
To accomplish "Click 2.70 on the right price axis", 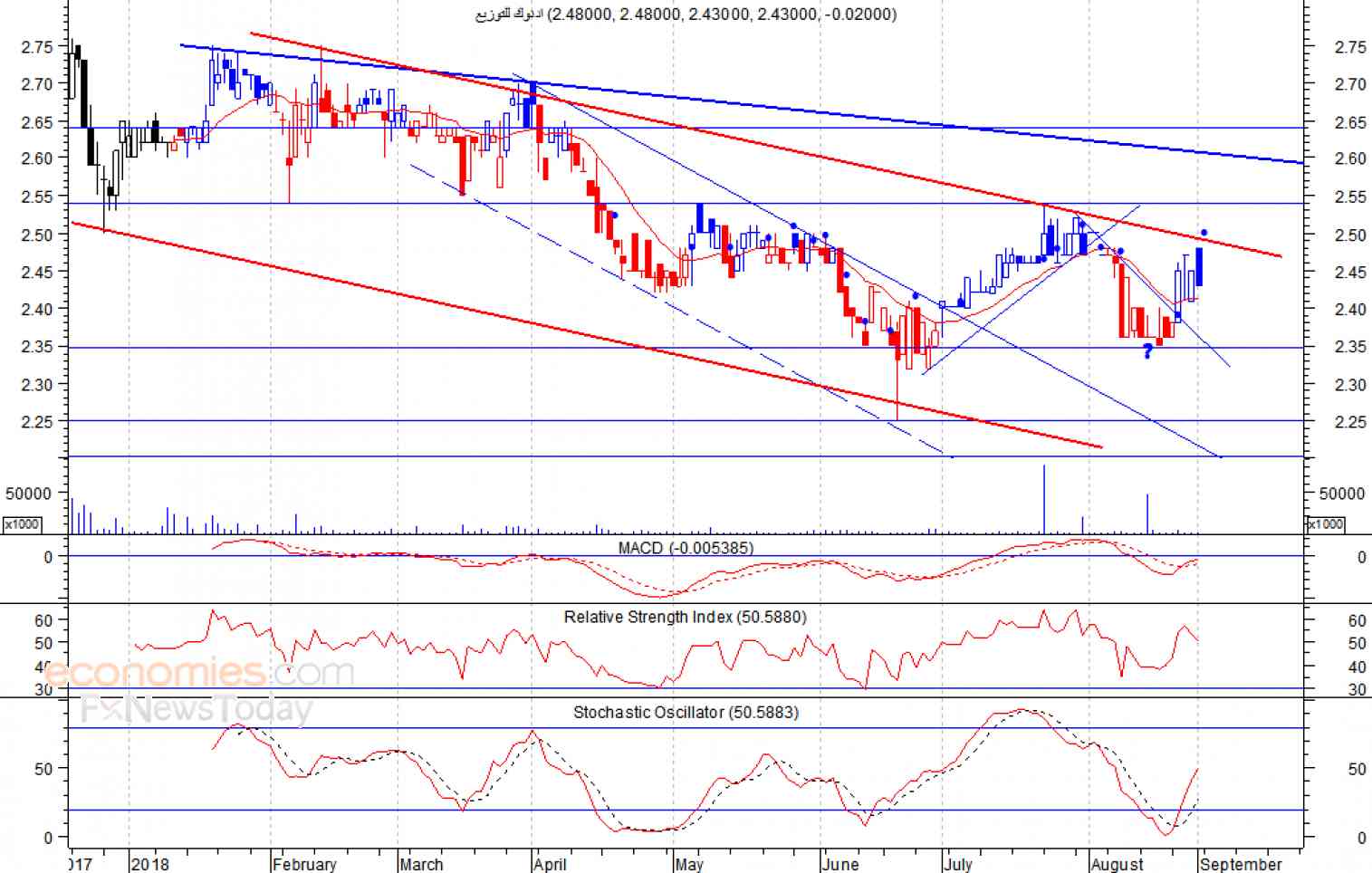I will click(1350, 84).
